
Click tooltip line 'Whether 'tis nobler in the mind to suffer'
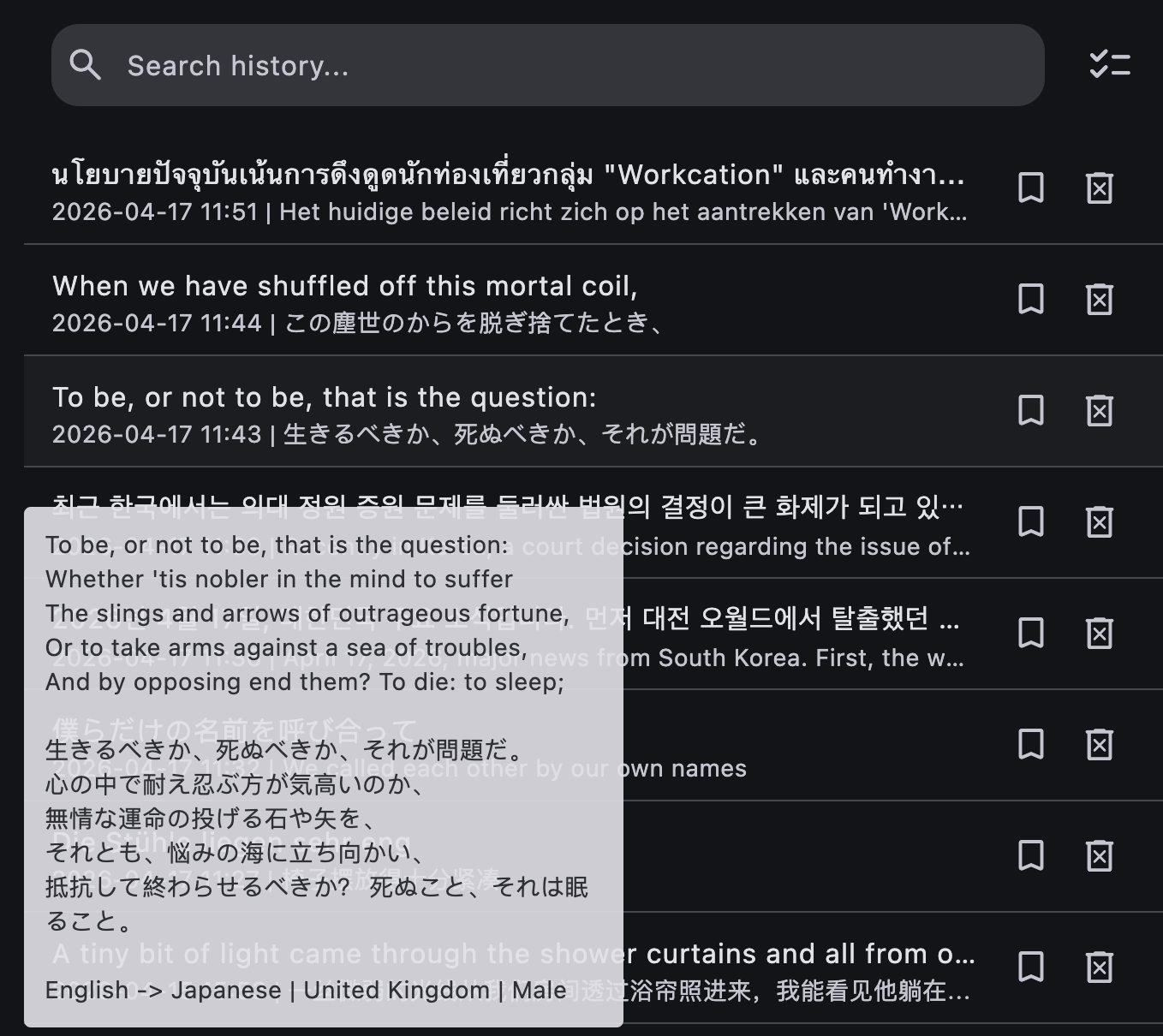tap(279, 580)
